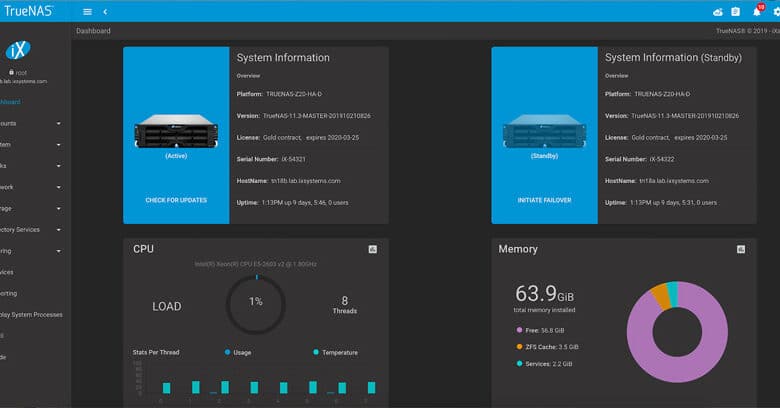
Task: Click CHECK FOR UPDATES
Action: [x=176, y=200]
